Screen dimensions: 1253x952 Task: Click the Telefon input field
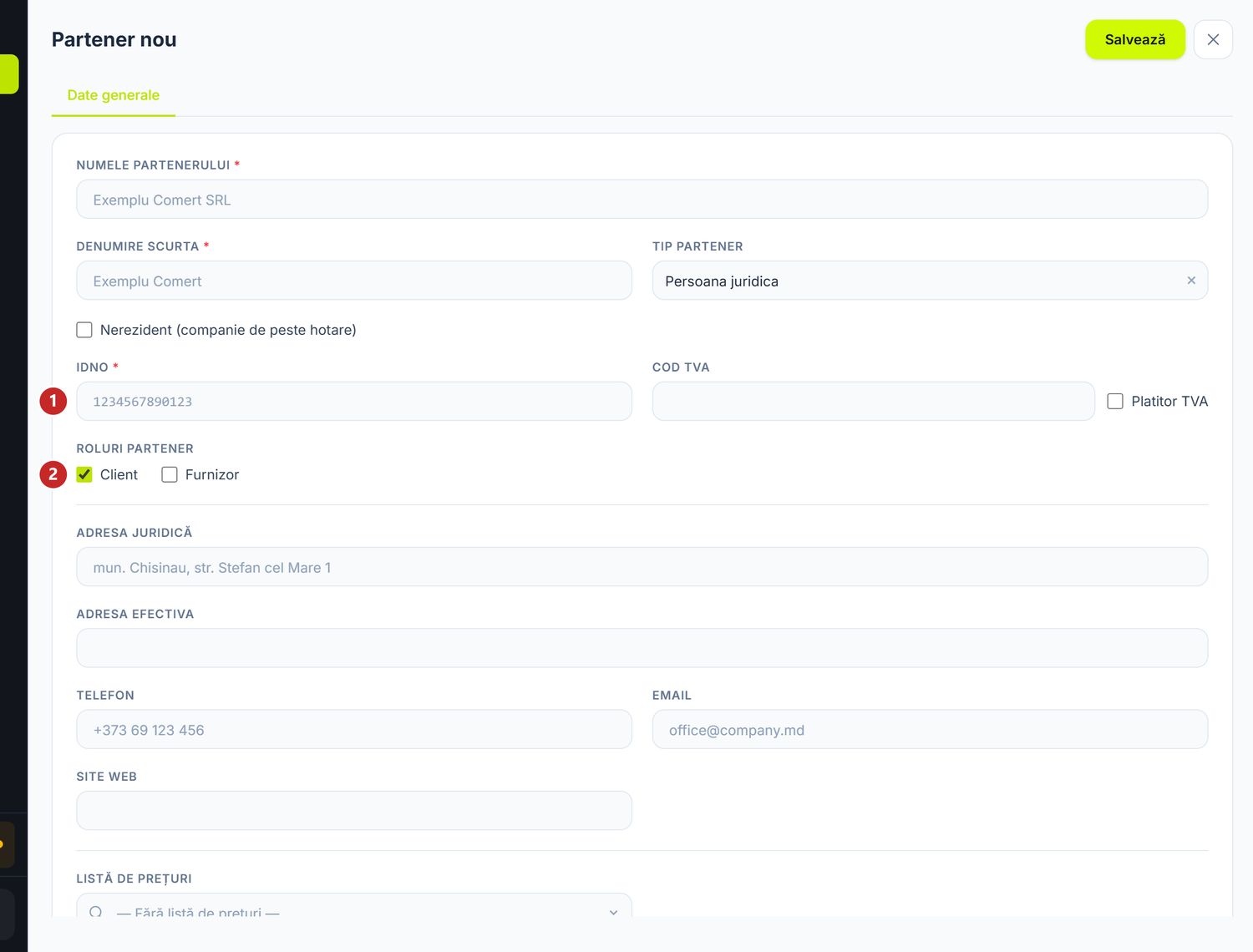(x=354, y=729)
